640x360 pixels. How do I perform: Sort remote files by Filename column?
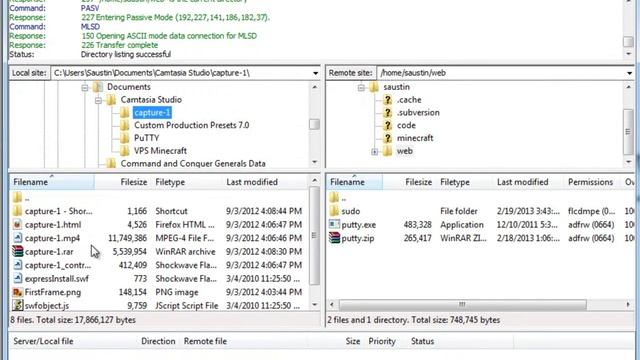354,182
